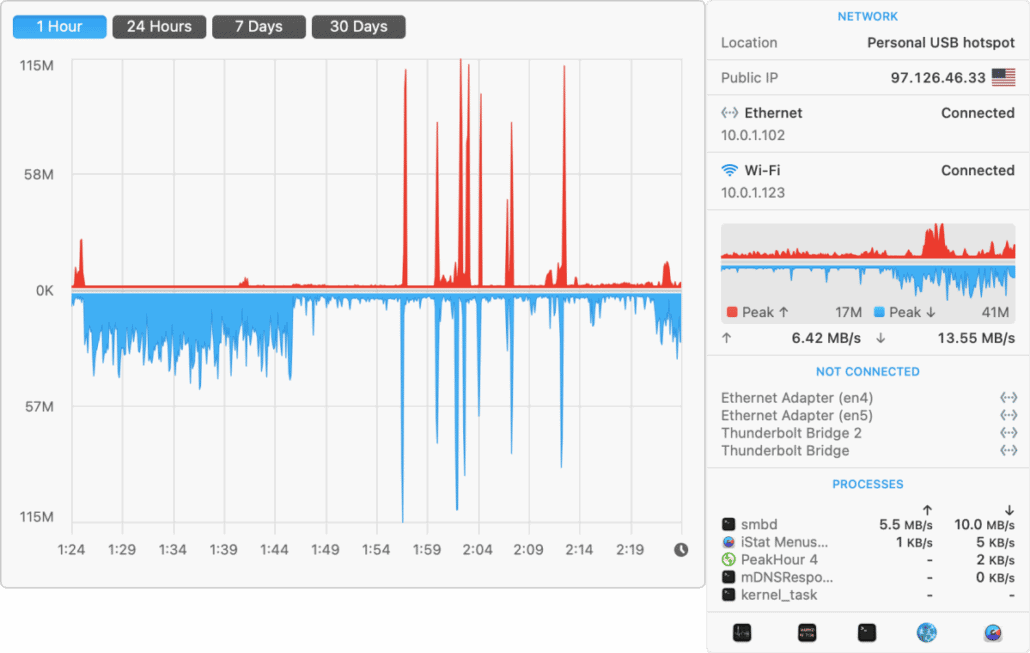Select the 1 Hour time range
The width and height of the screenshot is (1030, 653).
click(59, 27)
